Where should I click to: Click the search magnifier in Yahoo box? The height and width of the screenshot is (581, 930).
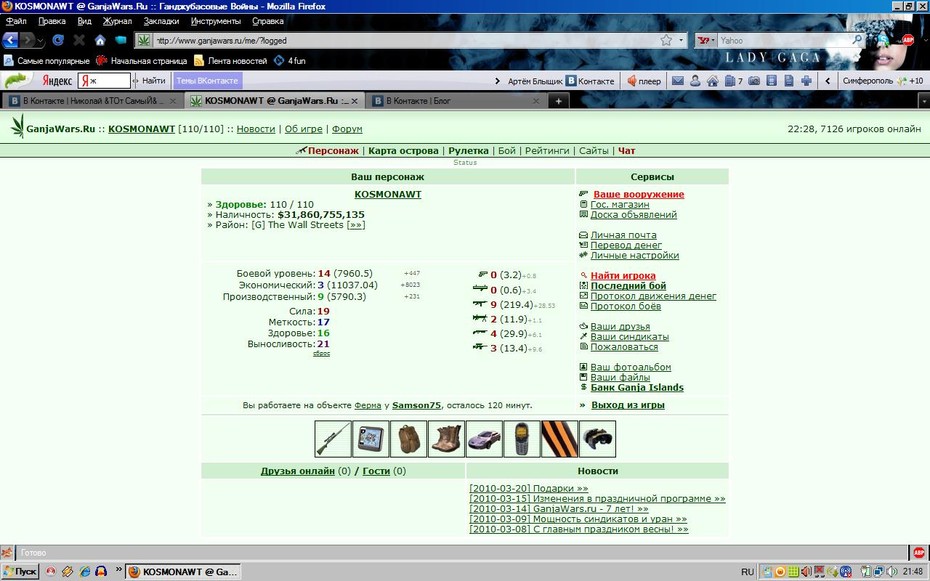pyautogui.click(x=857, y=40)
